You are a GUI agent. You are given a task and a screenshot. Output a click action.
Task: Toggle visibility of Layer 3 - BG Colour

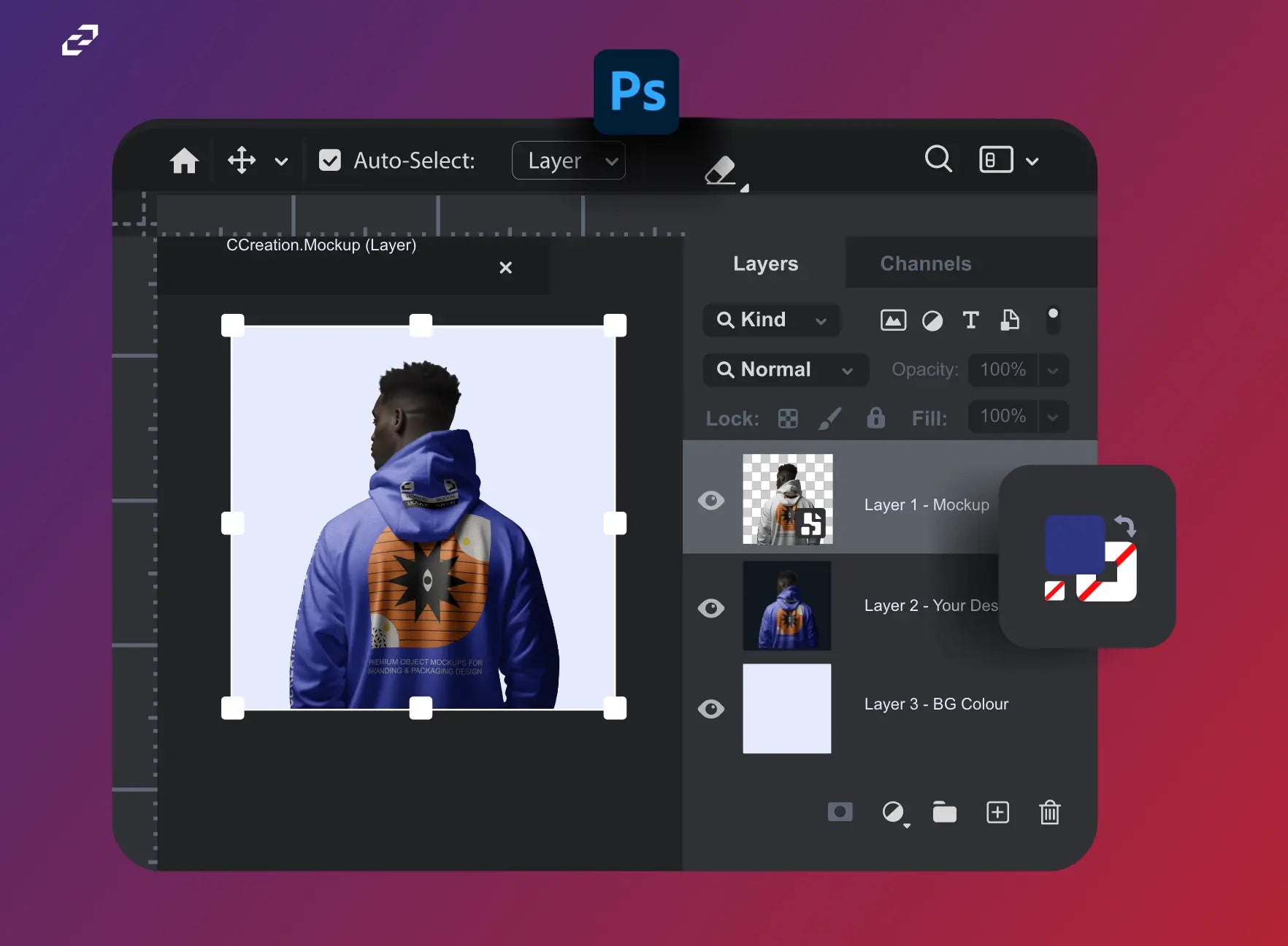pos(711,709)
